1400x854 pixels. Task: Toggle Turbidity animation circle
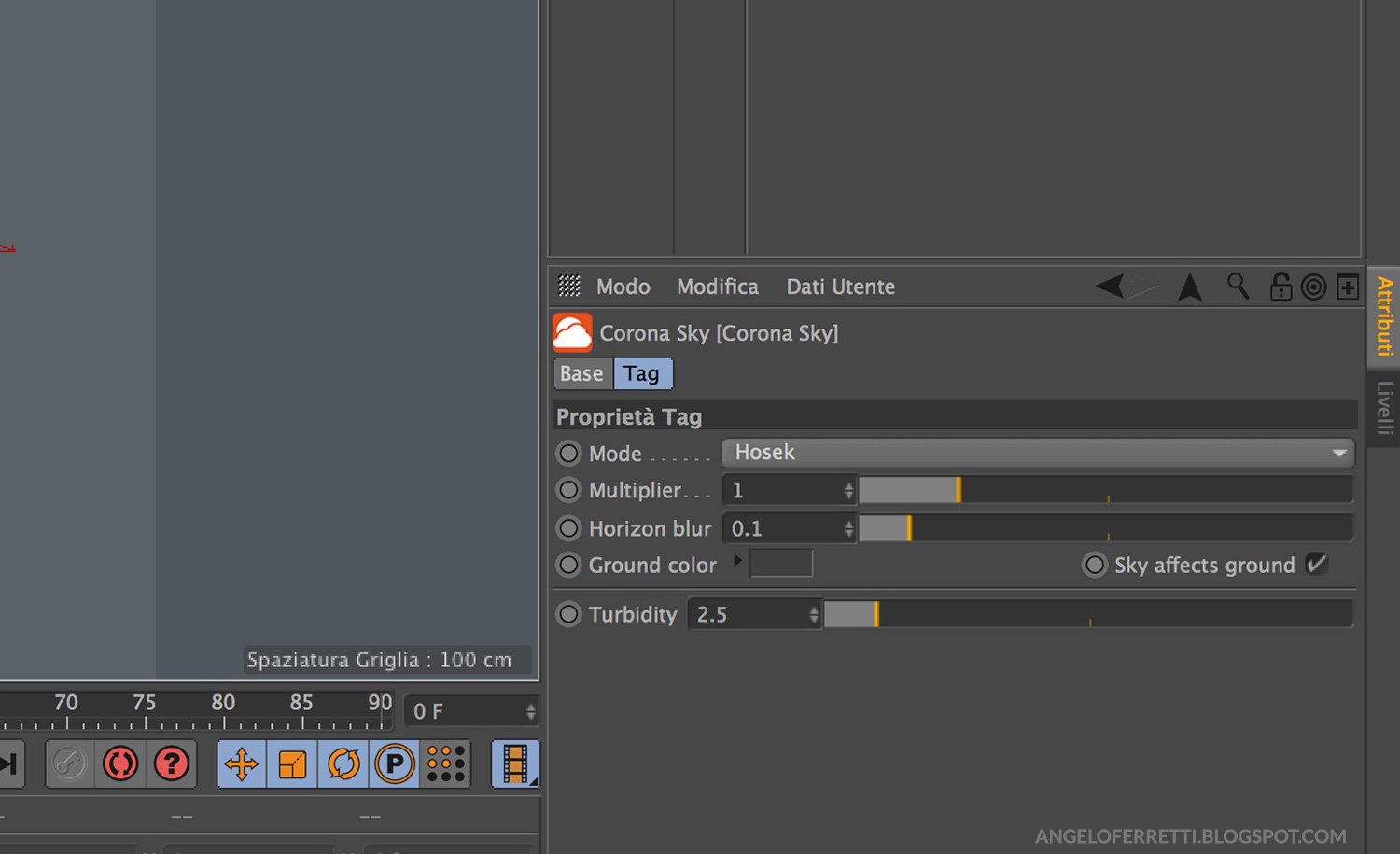(x=568, y=613)
